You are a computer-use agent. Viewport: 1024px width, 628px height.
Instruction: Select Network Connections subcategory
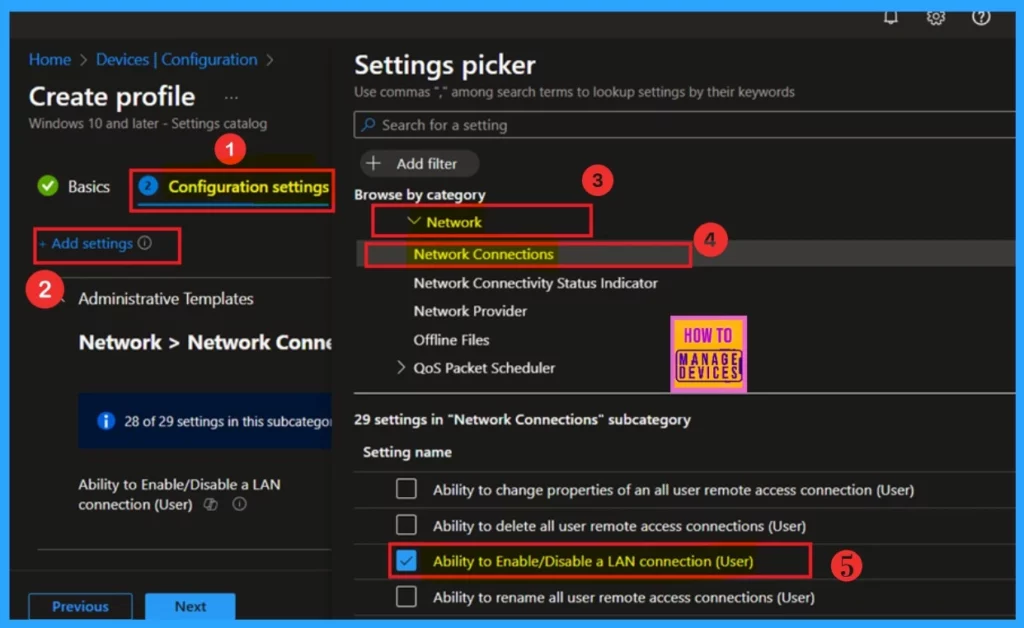[483, 254]
